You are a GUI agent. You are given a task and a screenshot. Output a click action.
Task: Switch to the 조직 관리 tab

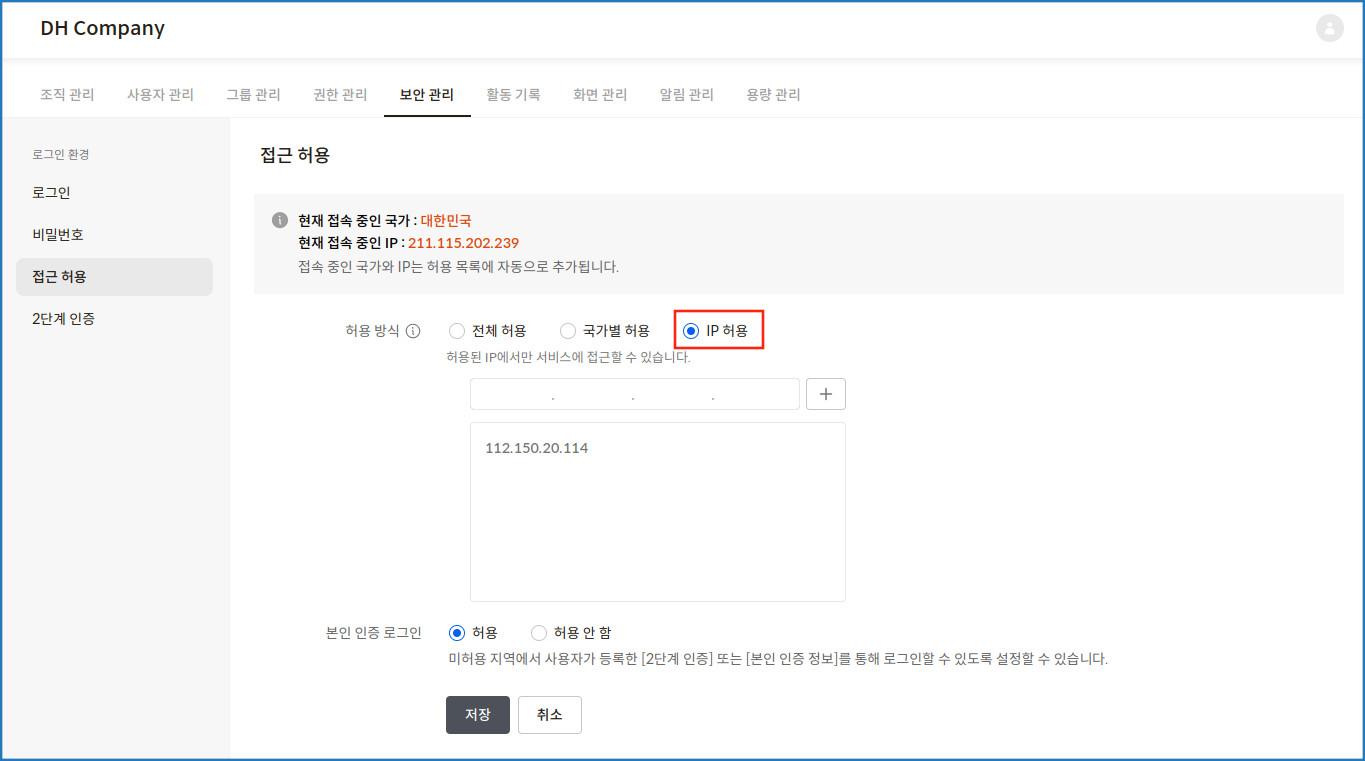coord(67,95)
